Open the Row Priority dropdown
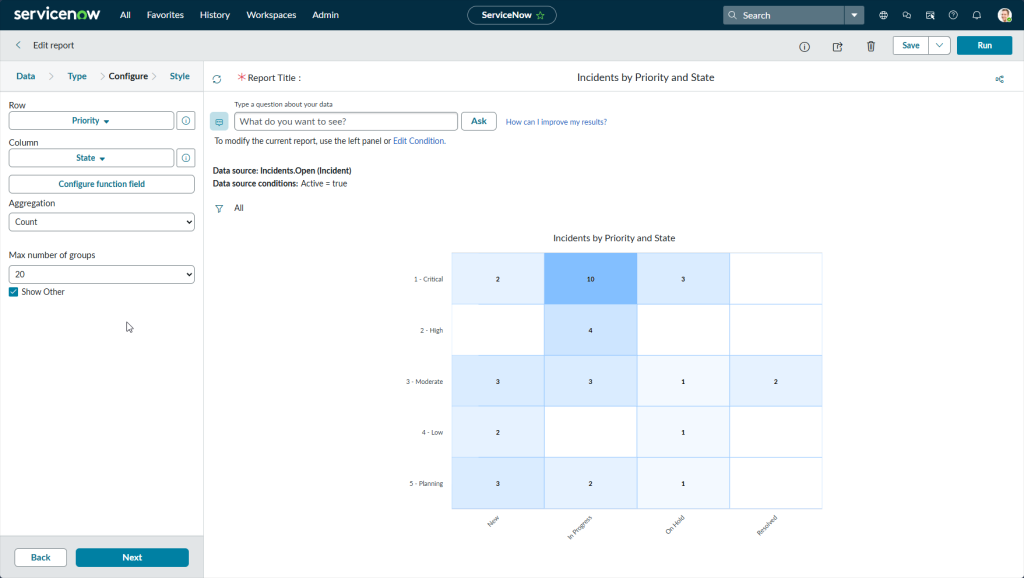 click(91, 121)
